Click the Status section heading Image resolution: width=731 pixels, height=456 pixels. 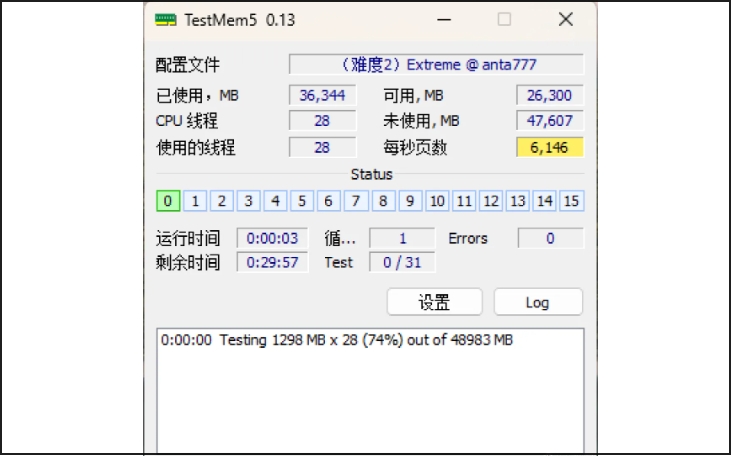[372, 174]
